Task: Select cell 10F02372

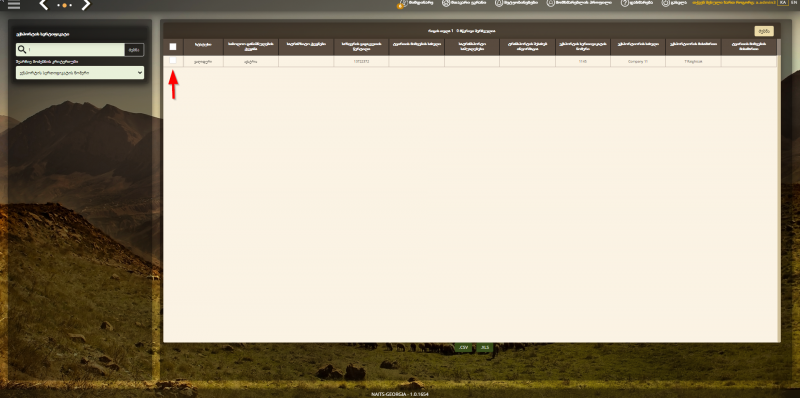Action: pos(361,61)
